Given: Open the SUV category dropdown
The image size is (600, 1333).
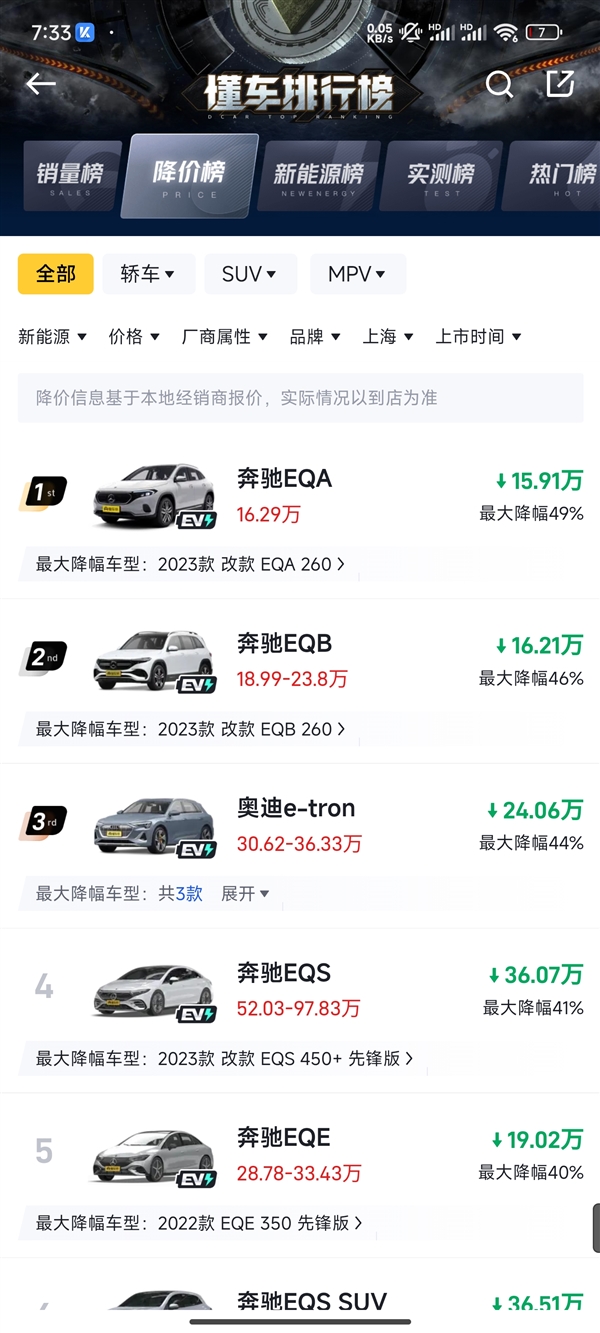Looking at the screenshot, I should [250, 274].
